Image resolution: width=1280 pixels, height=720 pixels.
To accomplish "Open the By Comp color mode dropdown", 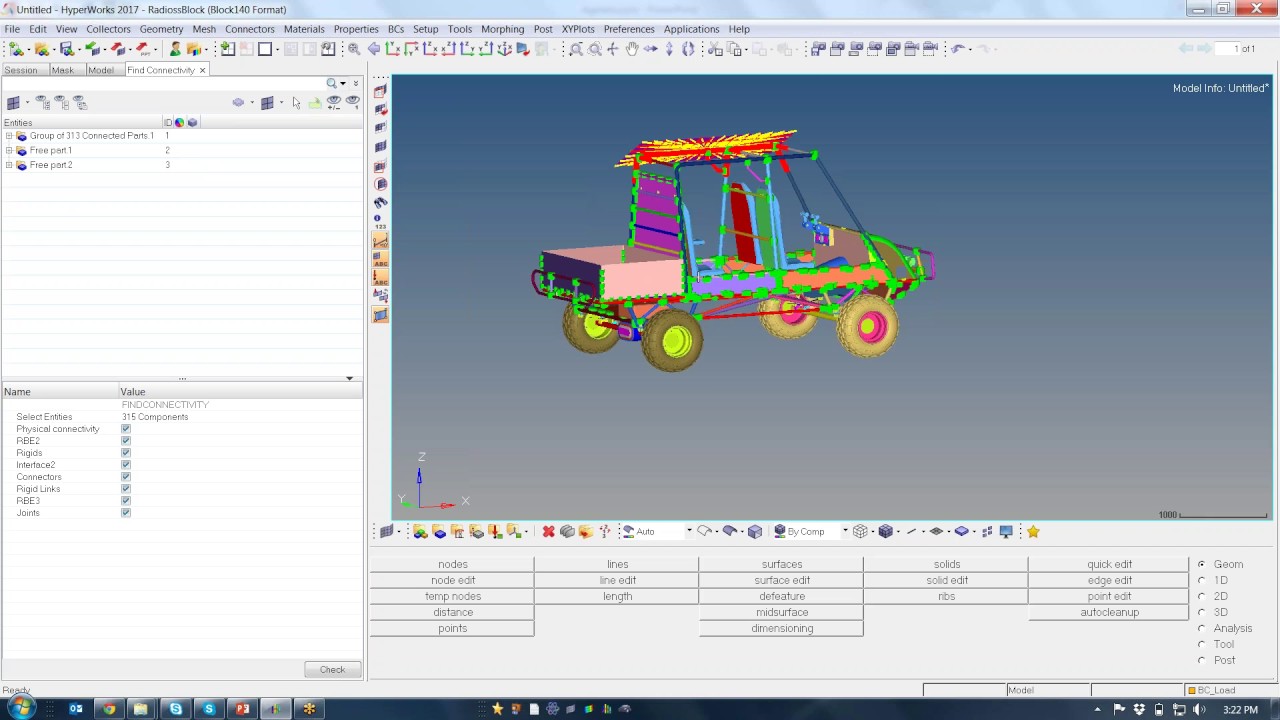I will coord(845,531).
